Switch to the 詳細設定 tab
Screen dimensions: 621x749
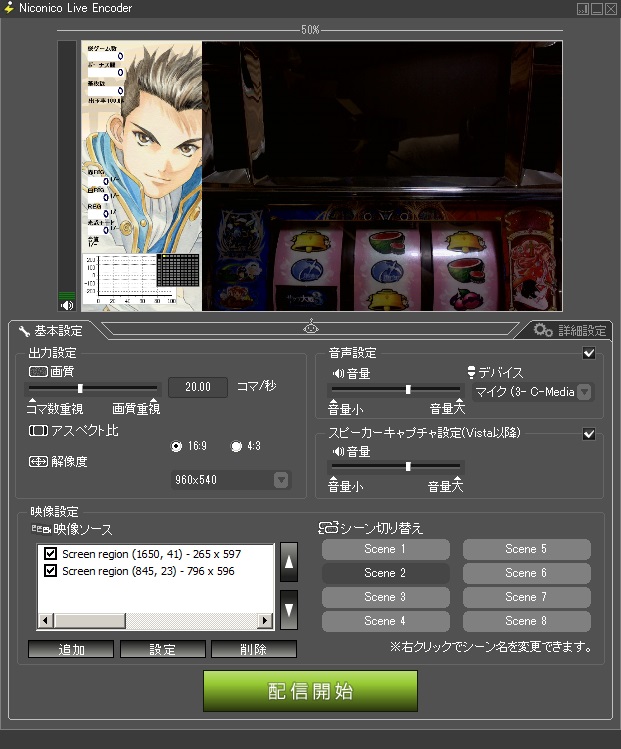point(569,330)
